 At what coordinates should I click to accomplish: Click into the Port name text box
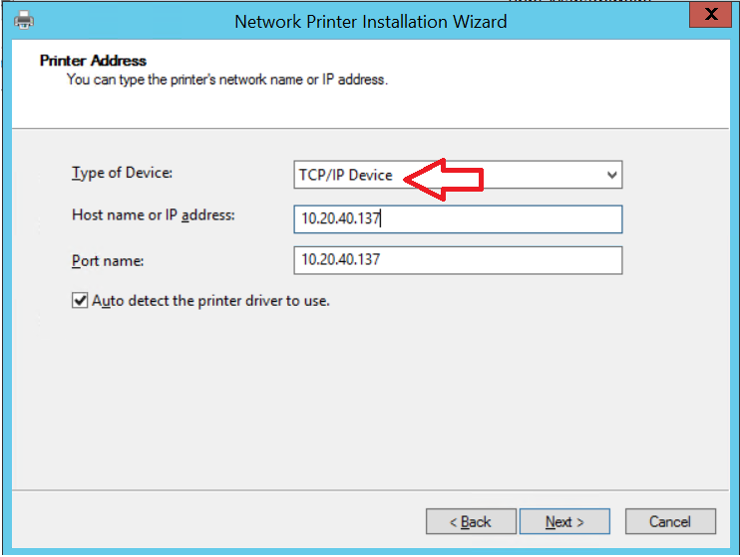point(458,260)
